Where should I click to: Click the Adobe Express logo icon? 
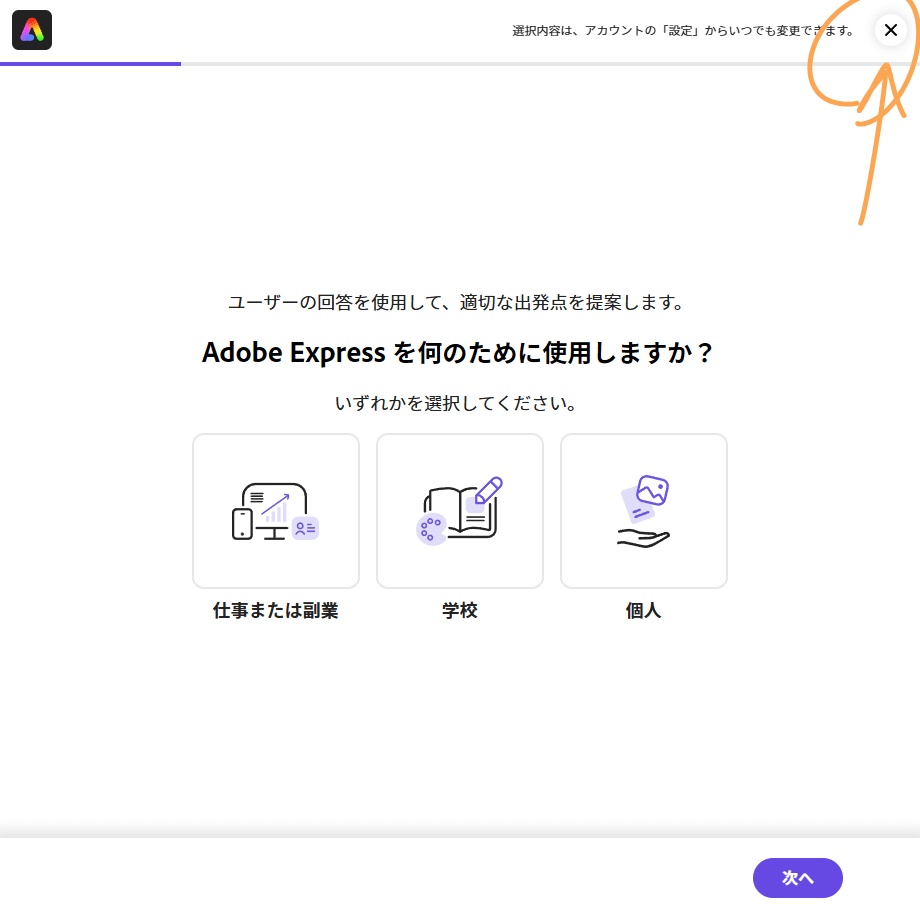click(32, 30)
